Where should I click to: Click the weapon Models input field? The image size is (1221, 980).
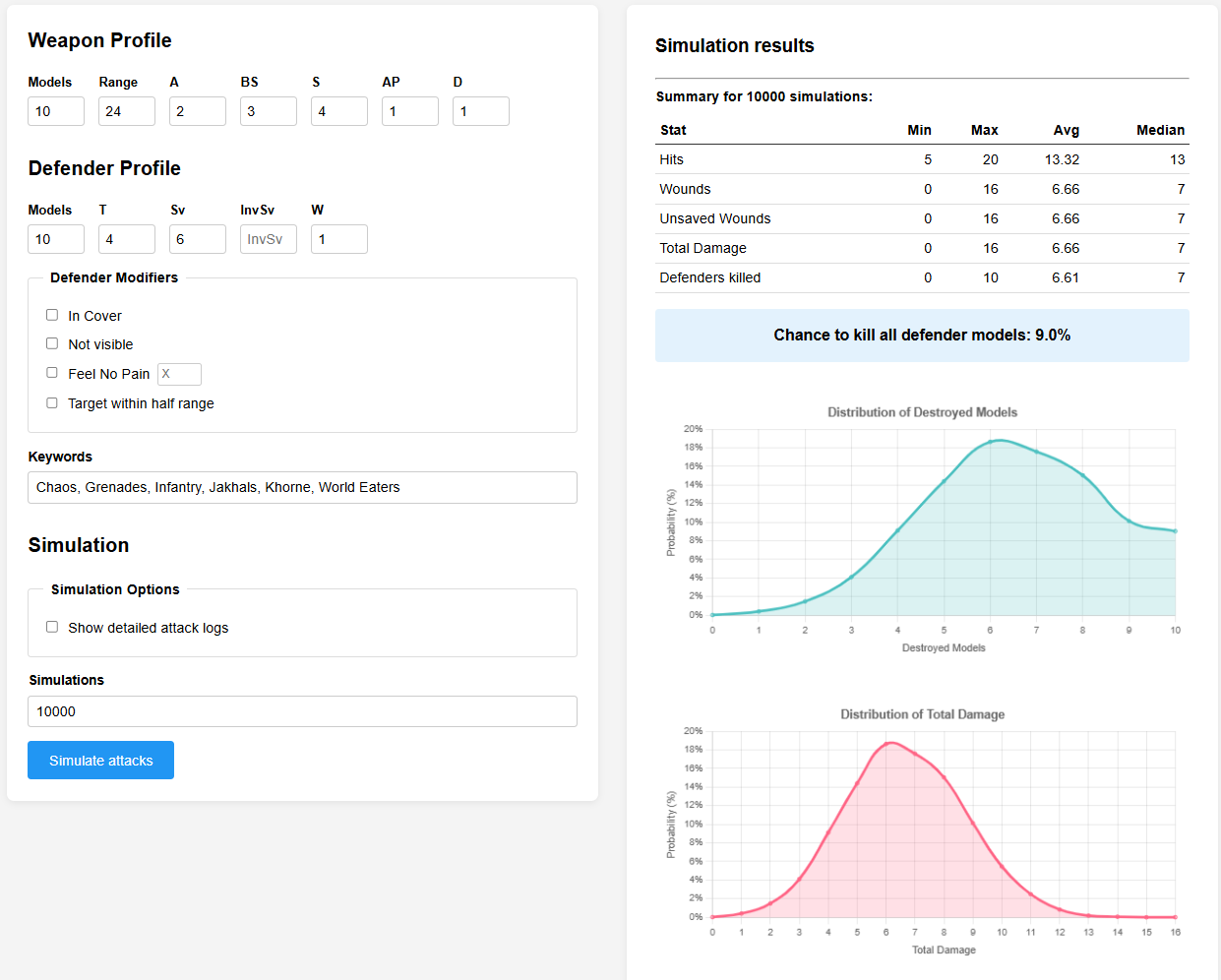click(56, 111)
